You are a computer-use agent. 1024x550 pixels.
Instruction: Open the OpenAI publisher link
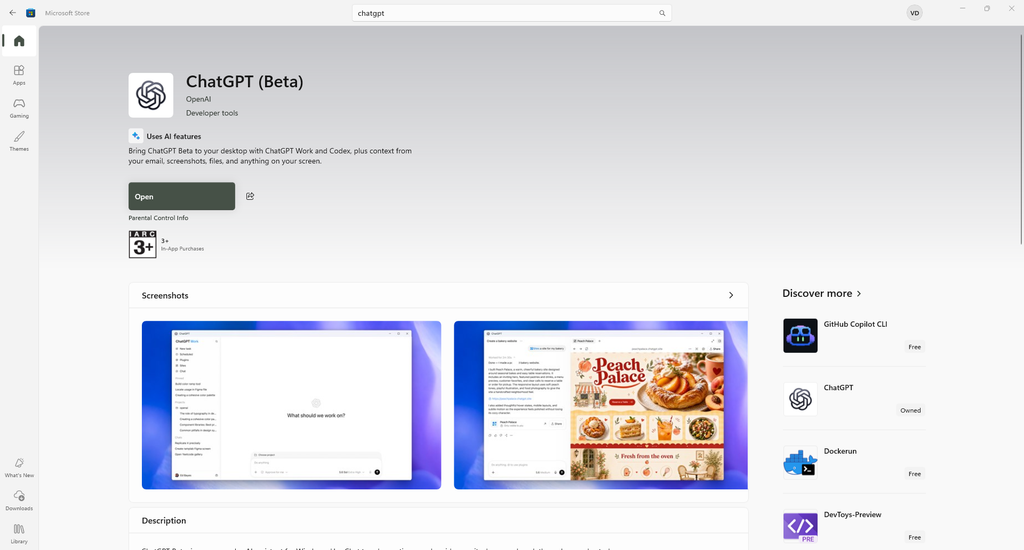coord(199,99)
